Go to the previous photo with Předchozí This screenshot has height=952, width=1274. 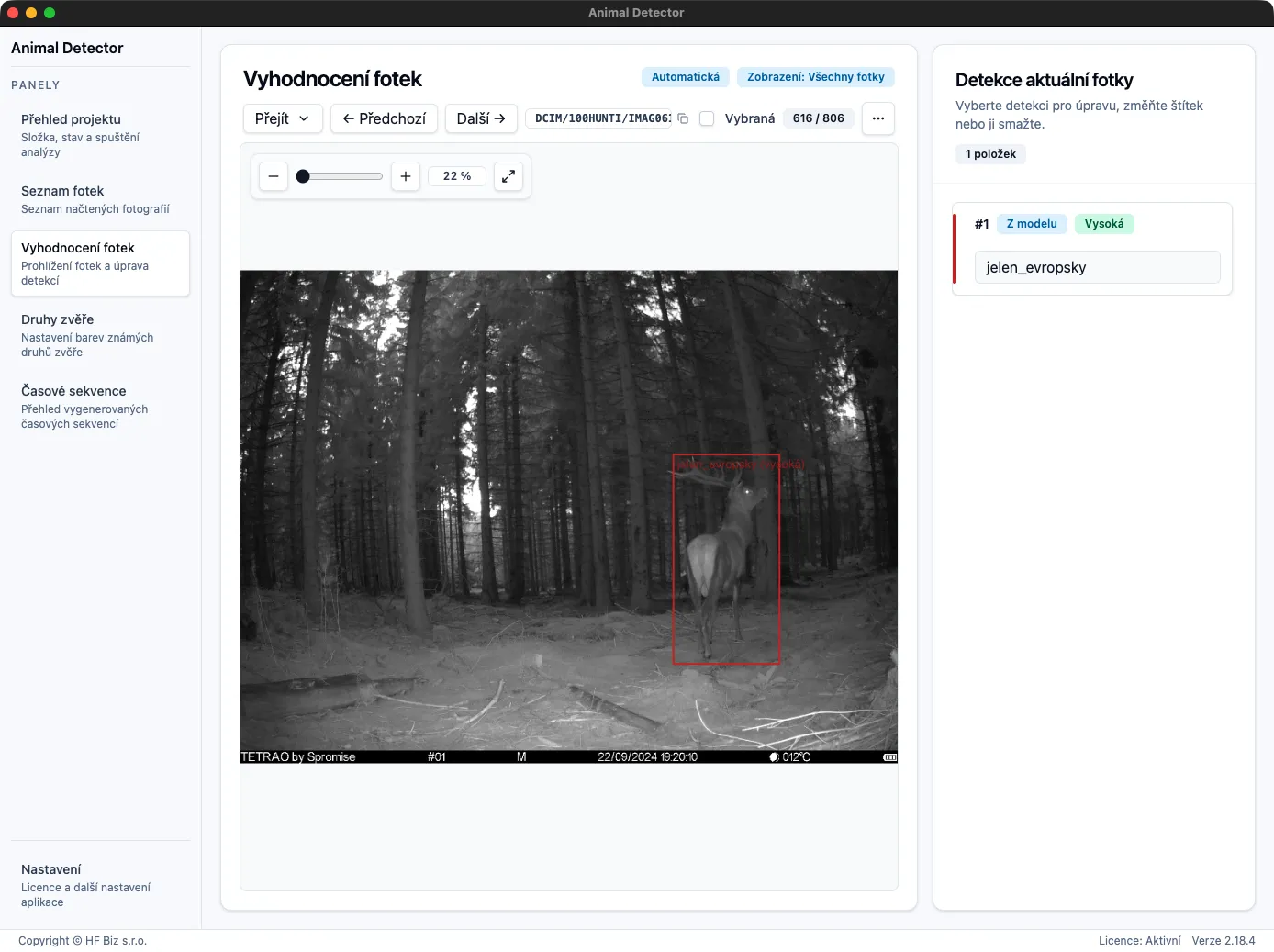tap(384, 118)
